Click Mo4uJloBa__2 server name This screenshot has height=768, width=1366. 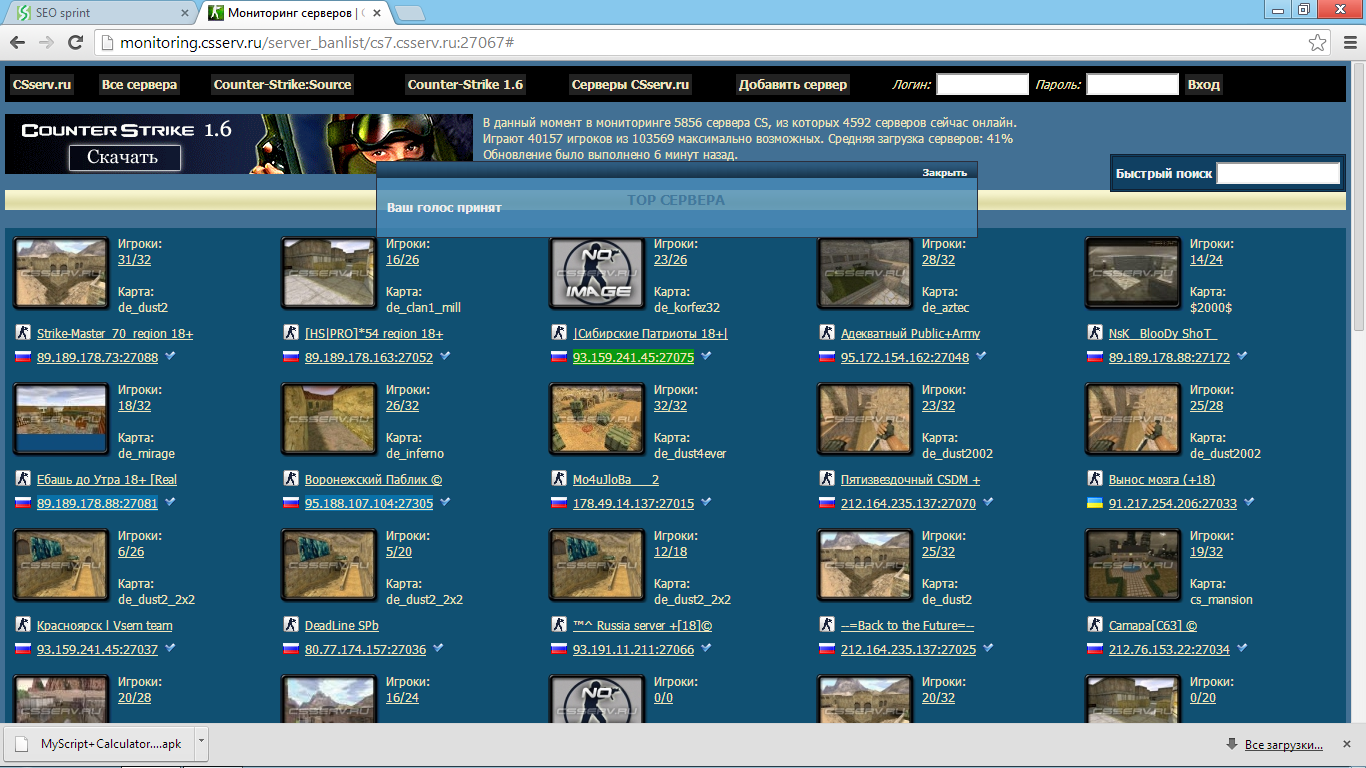pyautogui.click(x=616, y=479)
